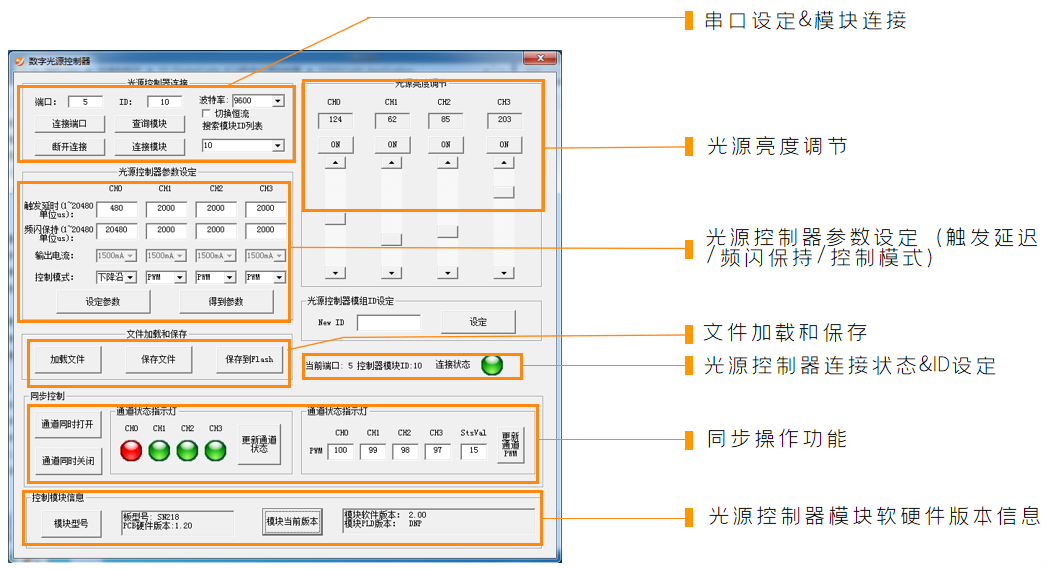The image size is (1047, 569).
Task: Click the green CH3 channel status light
Action: 215,450
